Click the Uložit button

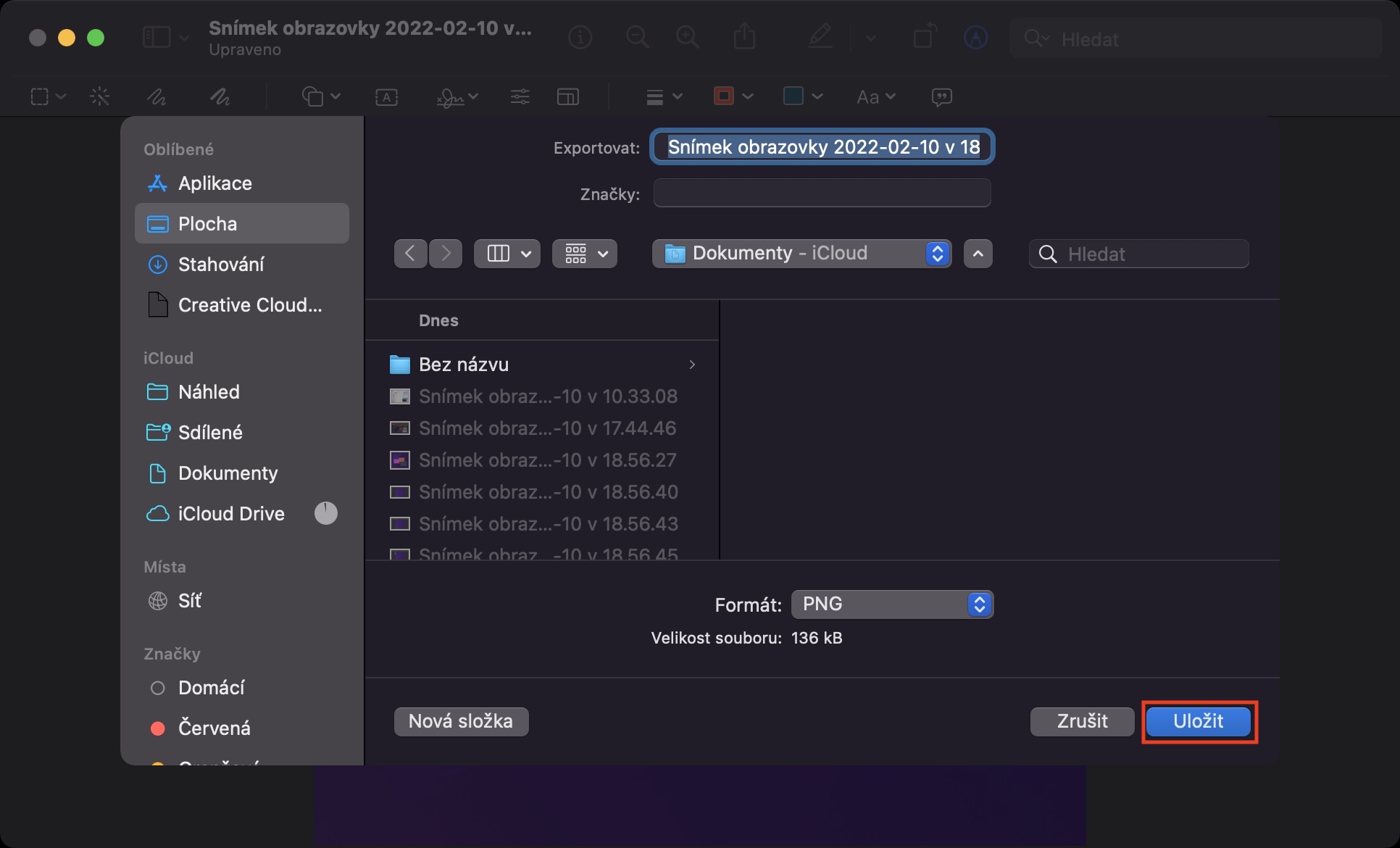point(1198,721)
